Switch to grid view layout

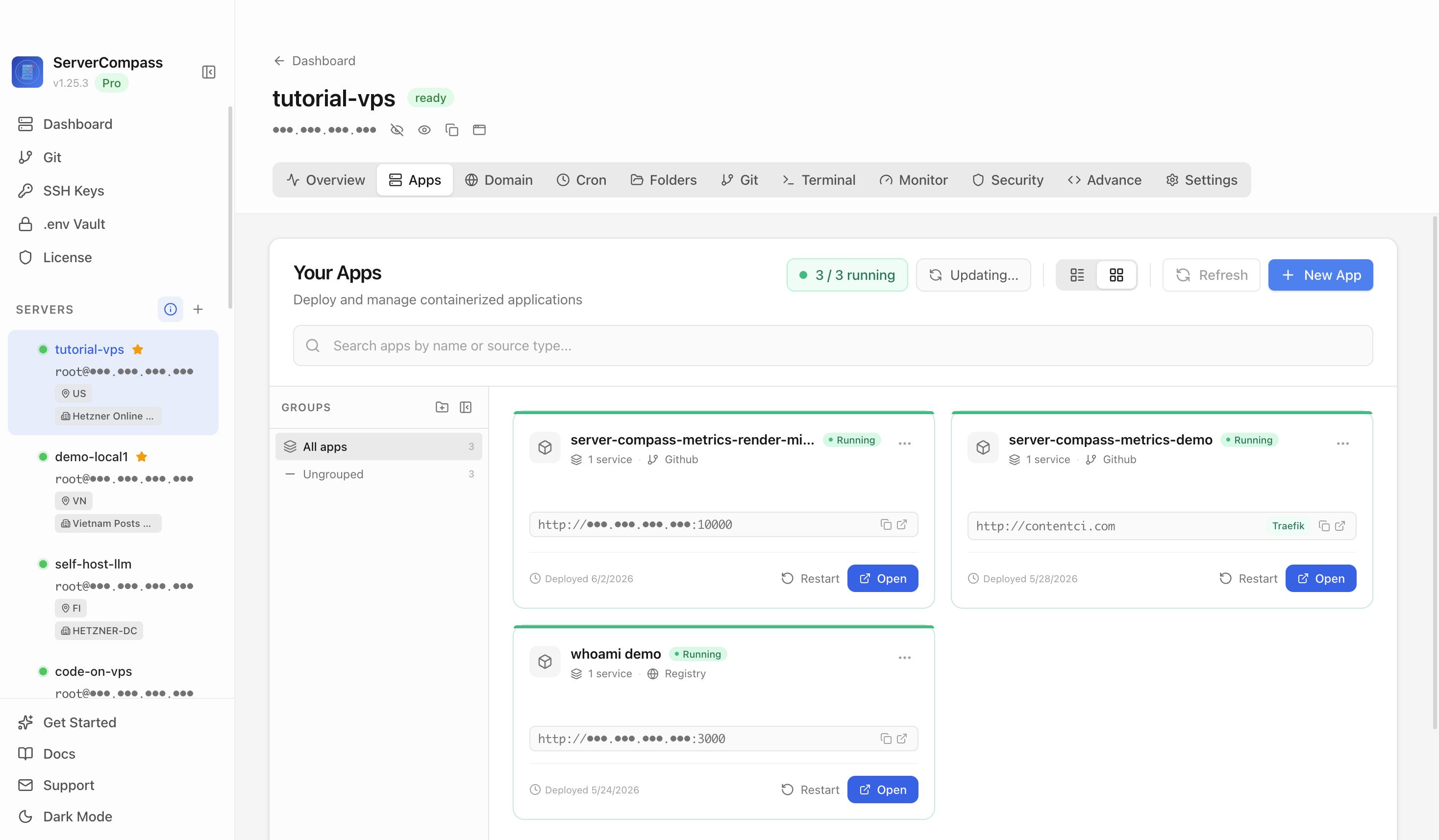[1116, 275]
